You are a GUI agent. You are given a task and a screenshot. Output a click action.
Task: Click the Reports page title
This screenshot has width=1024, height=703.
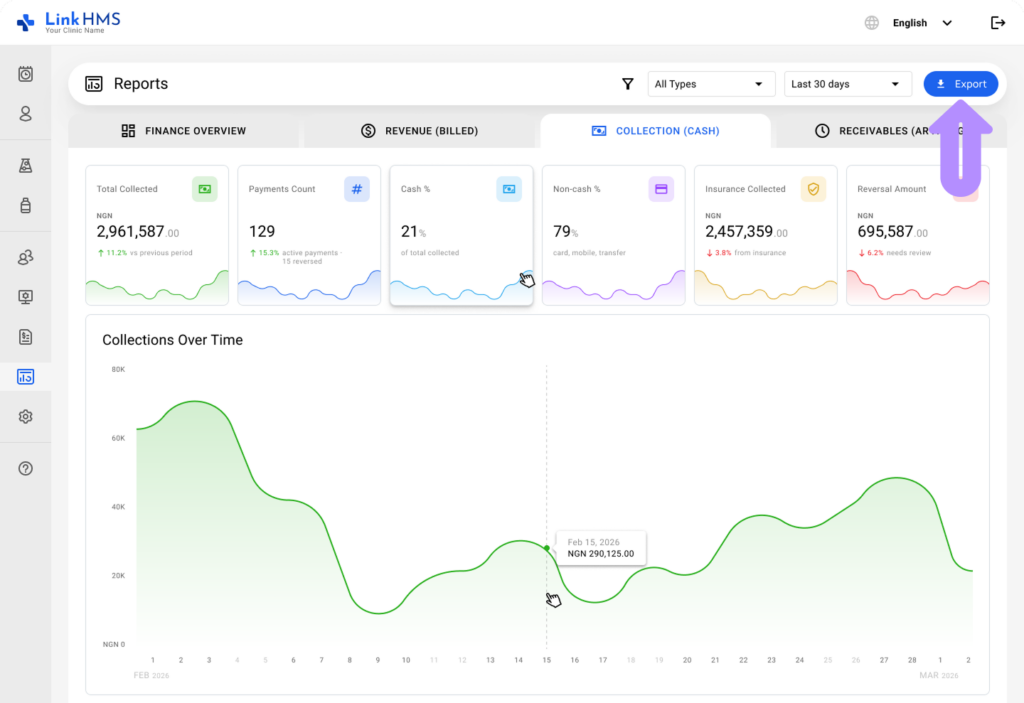[141, 84]
